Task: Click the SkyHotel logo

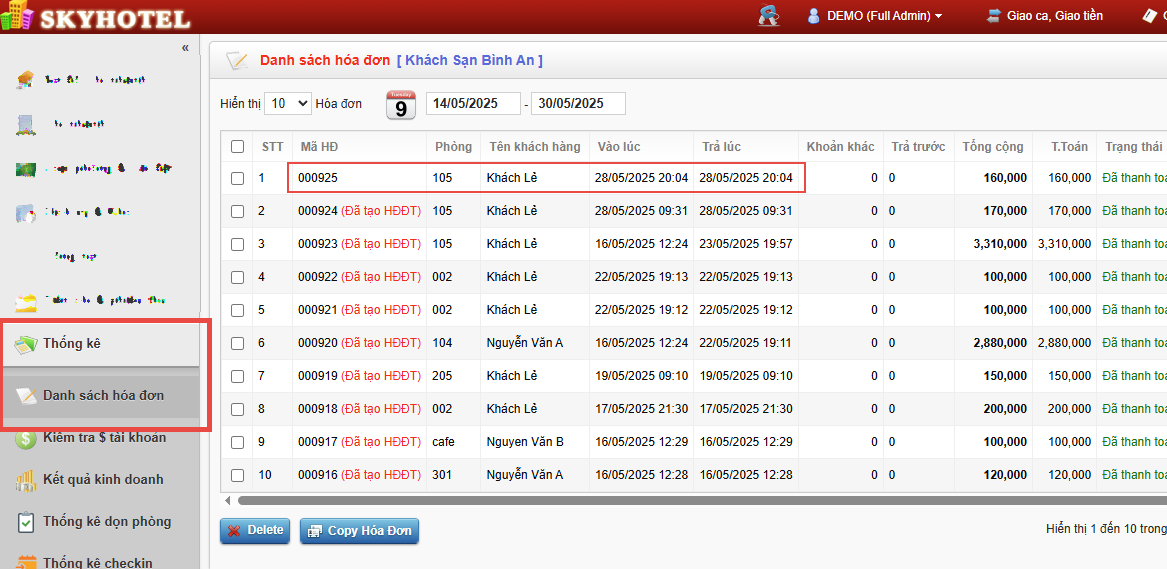Action: click(95, 17)
